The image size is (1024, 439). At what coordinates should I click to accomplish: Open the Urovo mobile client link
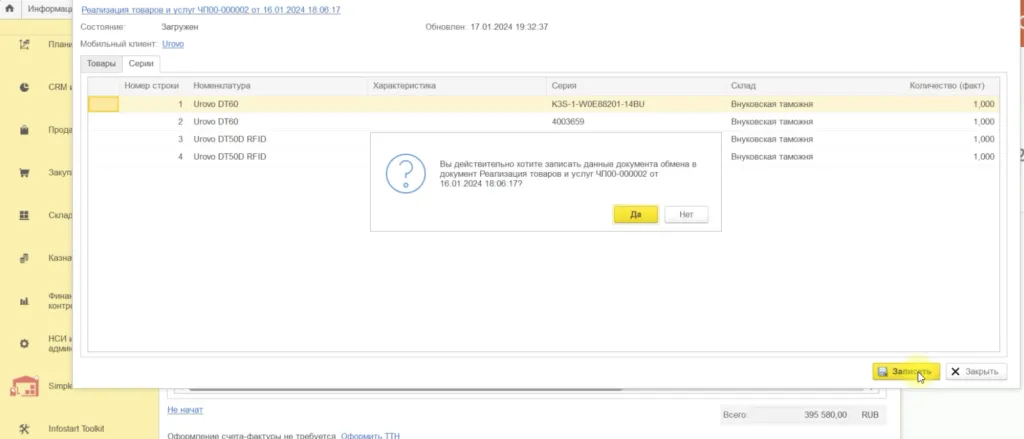coord(173,44)
